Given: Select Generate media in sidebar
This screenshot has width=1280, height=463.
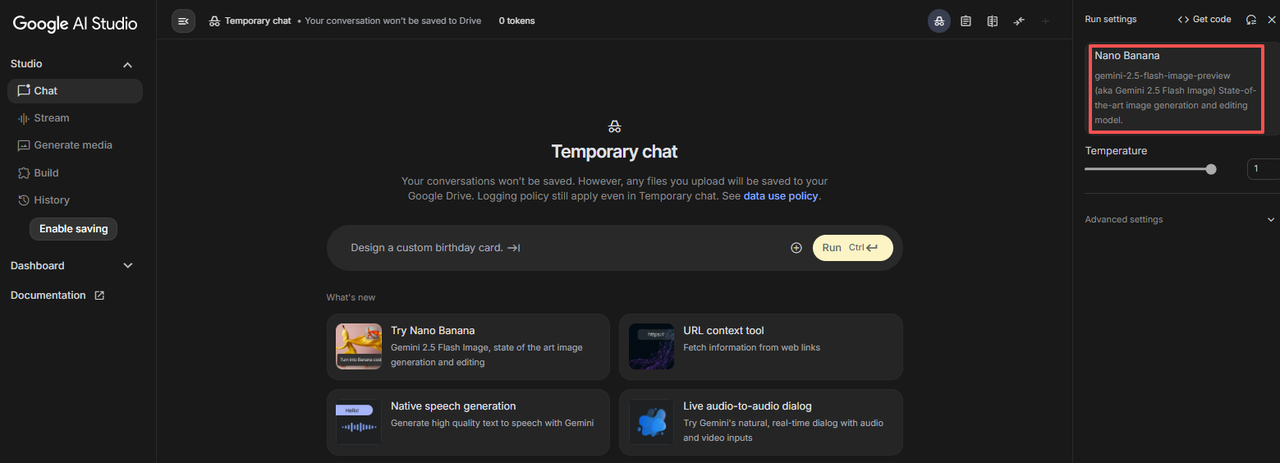Looking at the screenshot, I should (x=72, y=145).
